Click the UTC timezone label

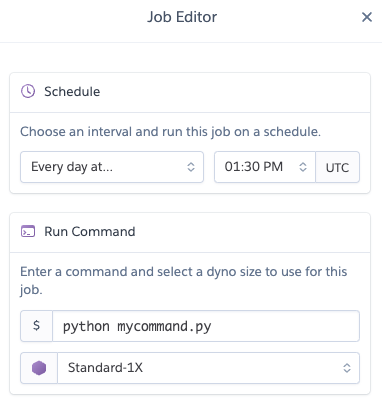click(337, 167)
